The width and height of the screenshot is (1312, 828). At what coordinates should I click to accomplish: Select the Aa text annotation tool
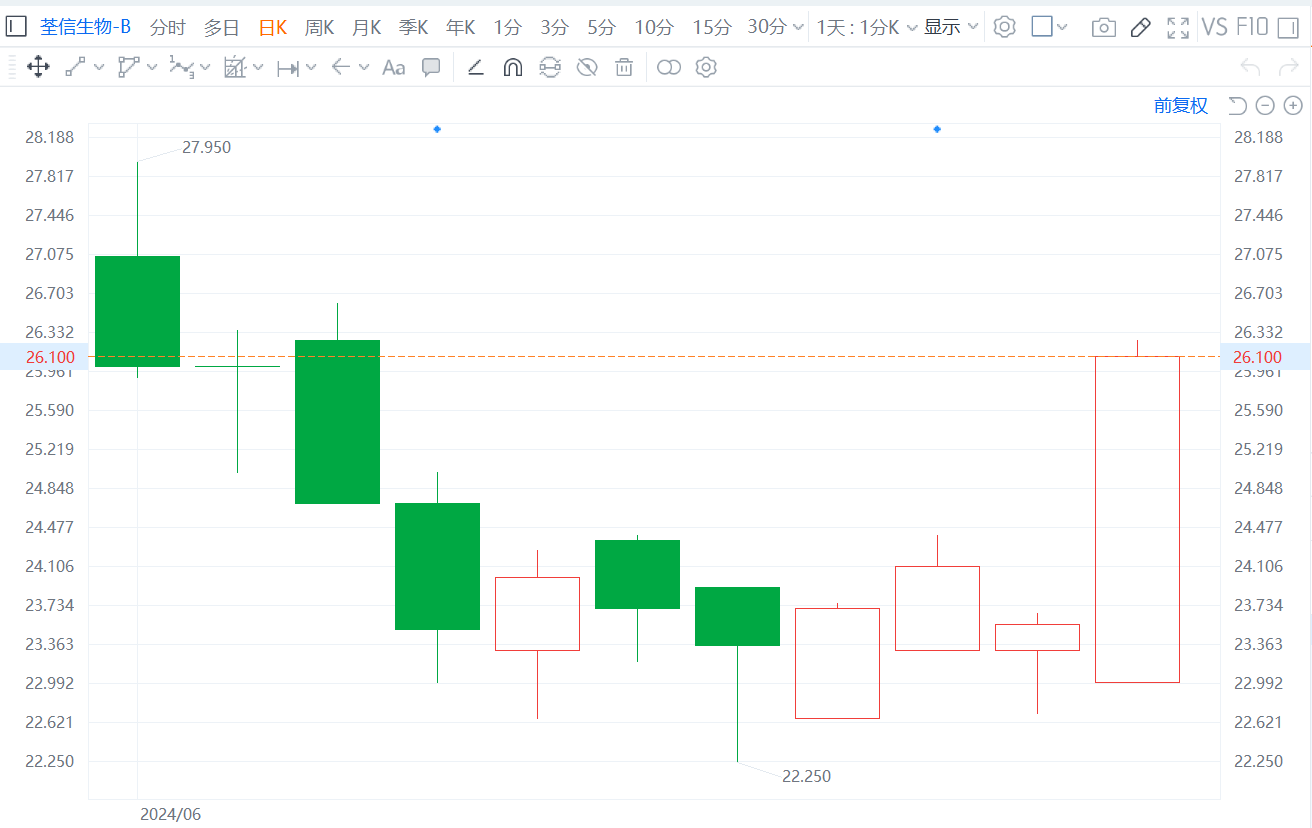coord(394,68)
